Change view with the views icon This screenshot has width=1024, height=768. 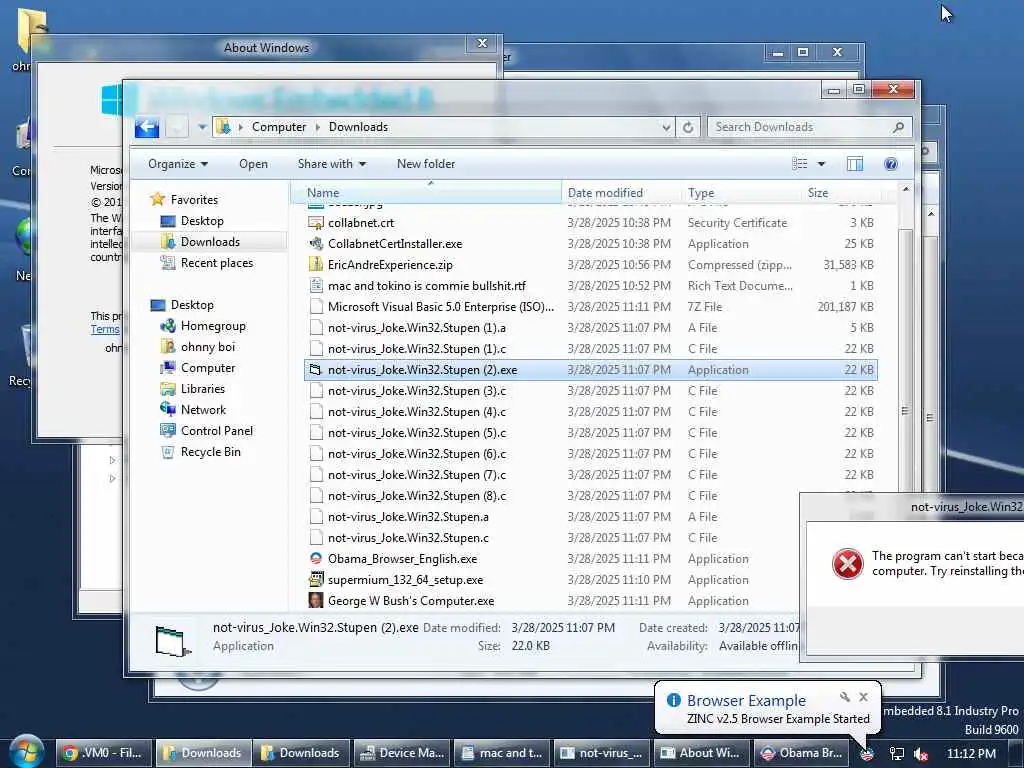pyautogui.click(x=800, y=164)
